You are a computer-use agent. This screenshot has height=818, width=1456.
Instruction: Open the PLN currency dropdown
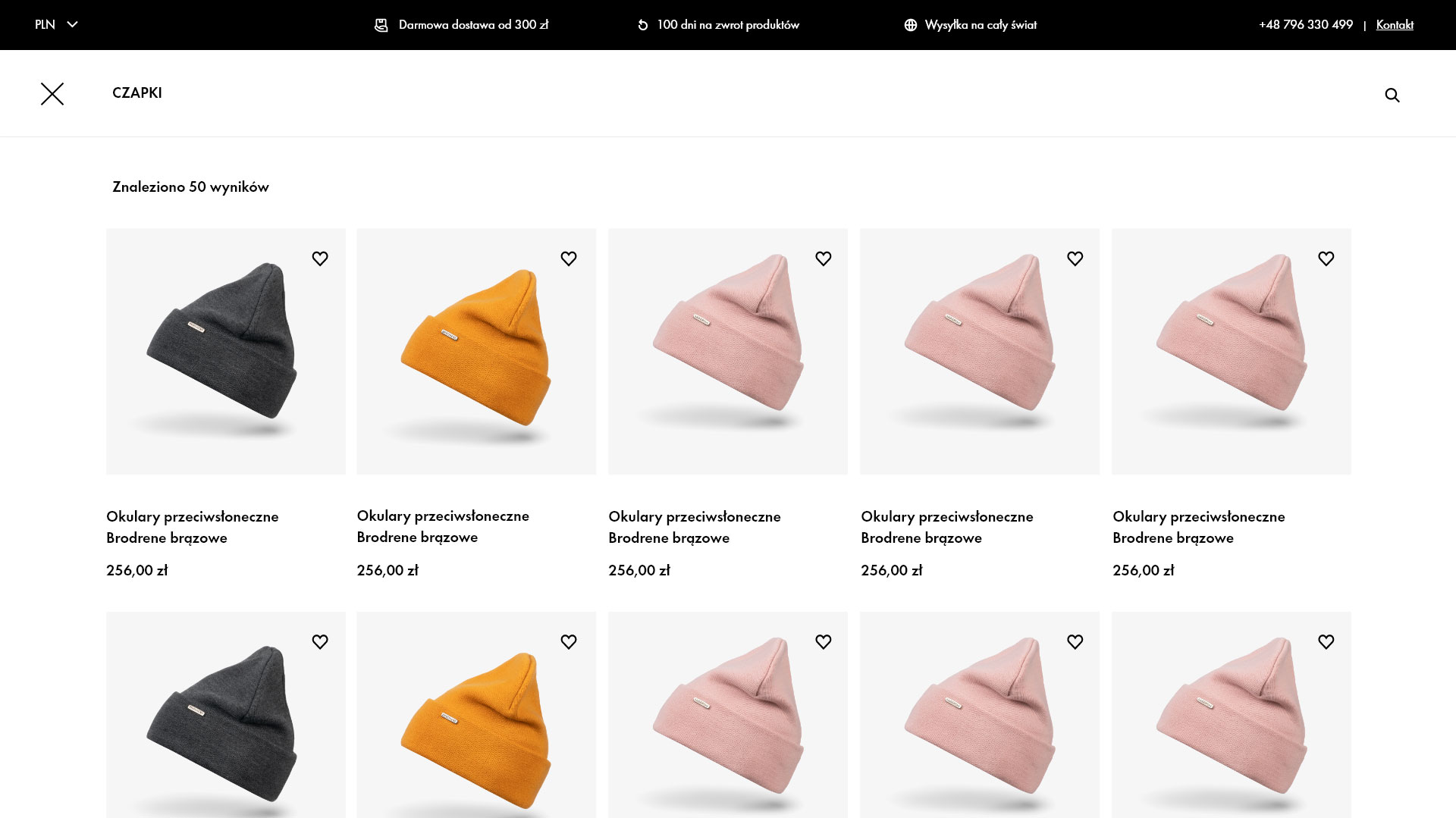click(x=56, y=24)
